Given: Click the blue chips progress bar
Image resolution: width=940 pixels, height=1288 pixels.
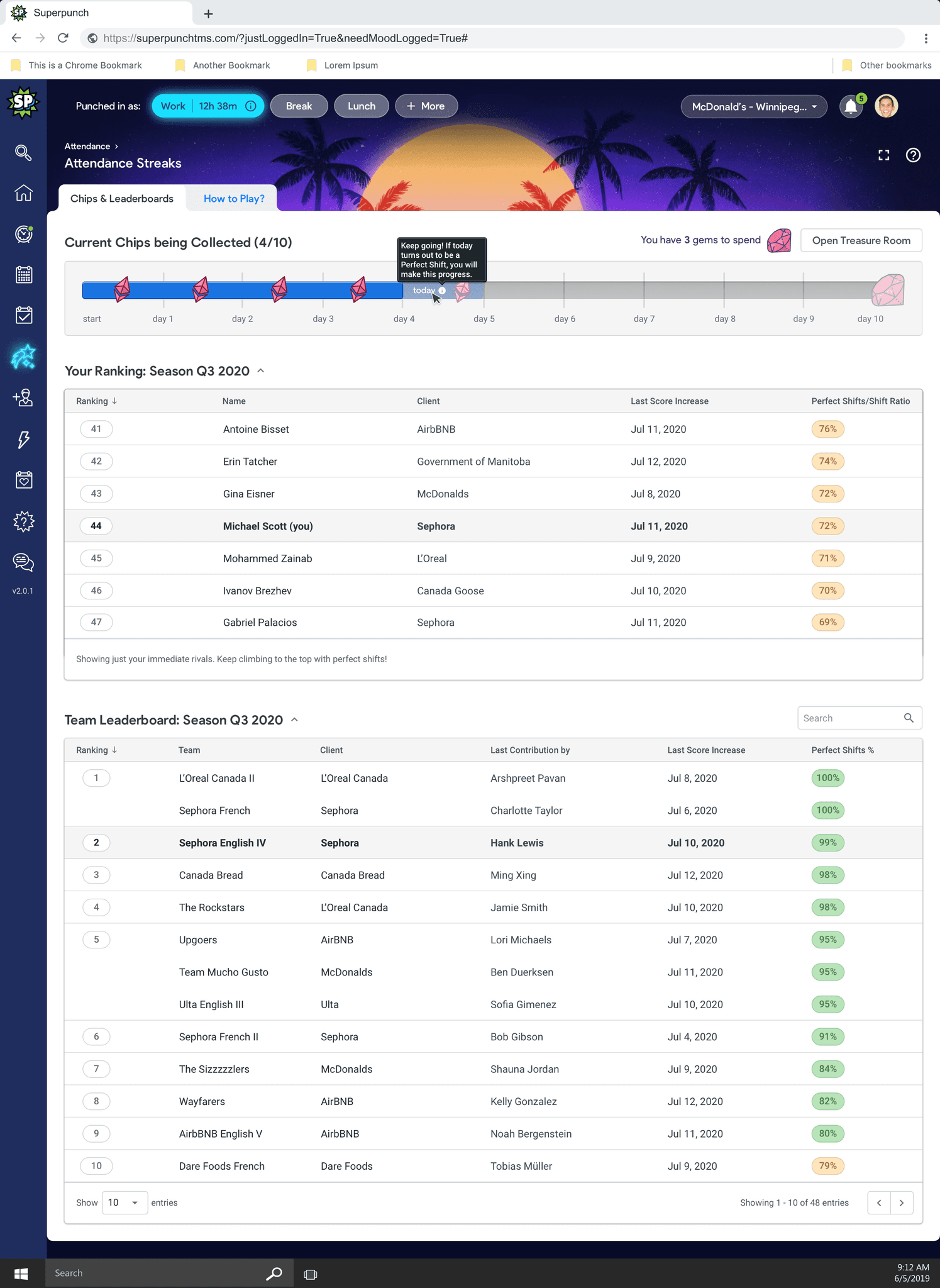Looking at the screenshot, I should tap(242, 291).
